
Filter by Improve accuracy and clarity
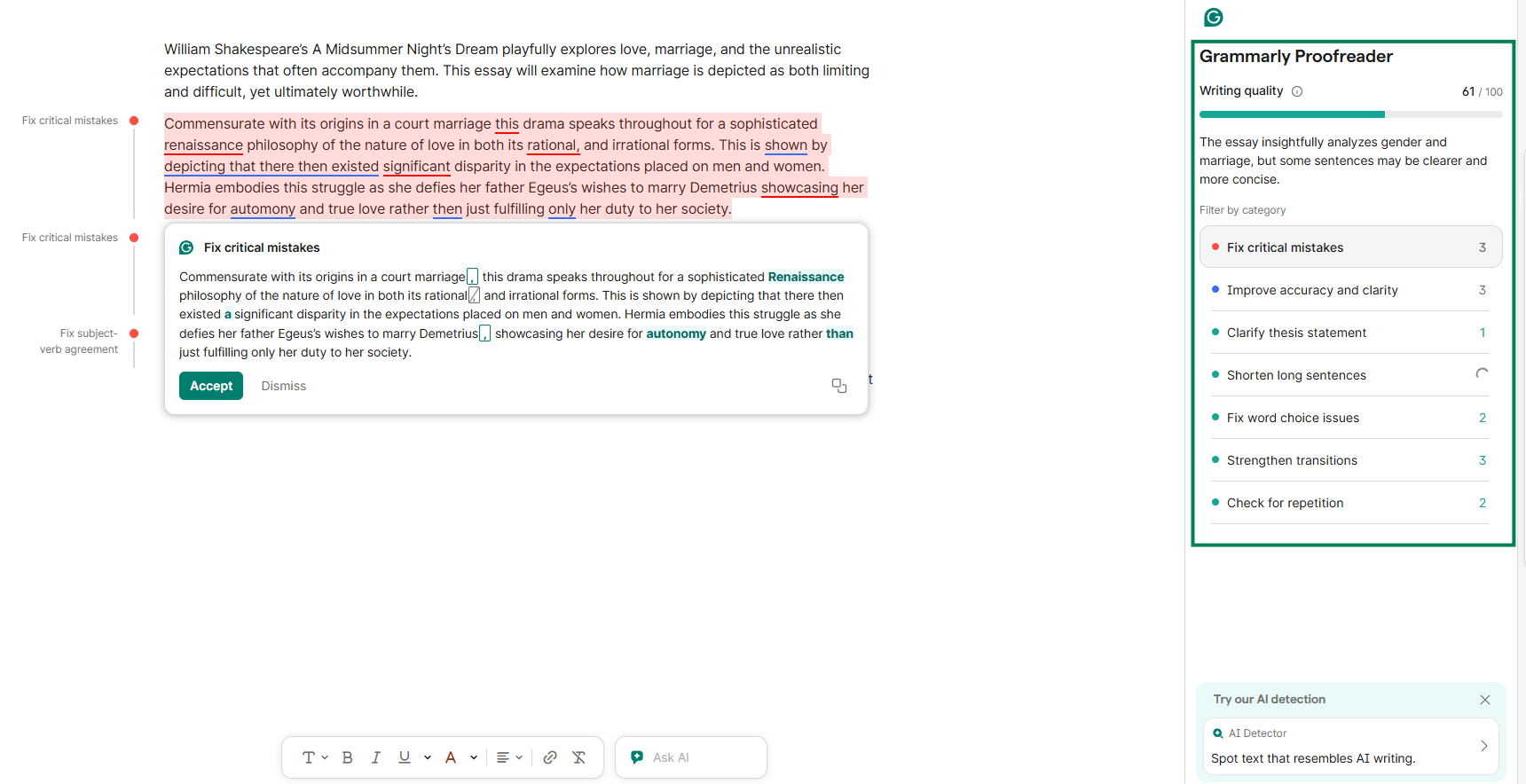(x=1351, y=290)
